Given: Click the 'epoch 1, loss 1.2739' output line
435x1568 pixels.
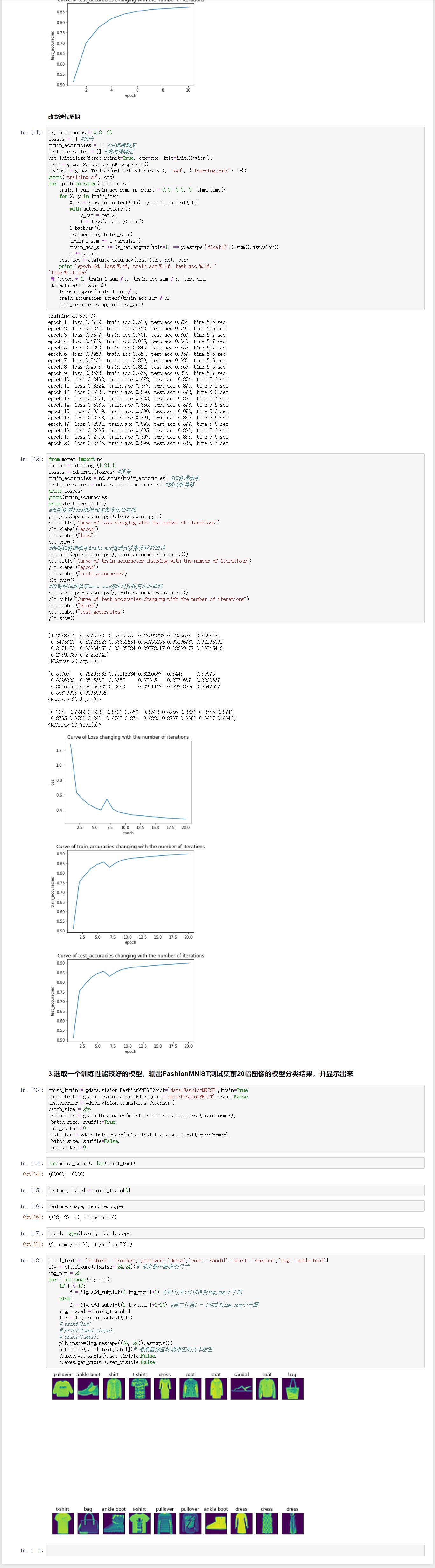Looking at the screenshot, I should point(137,323).
